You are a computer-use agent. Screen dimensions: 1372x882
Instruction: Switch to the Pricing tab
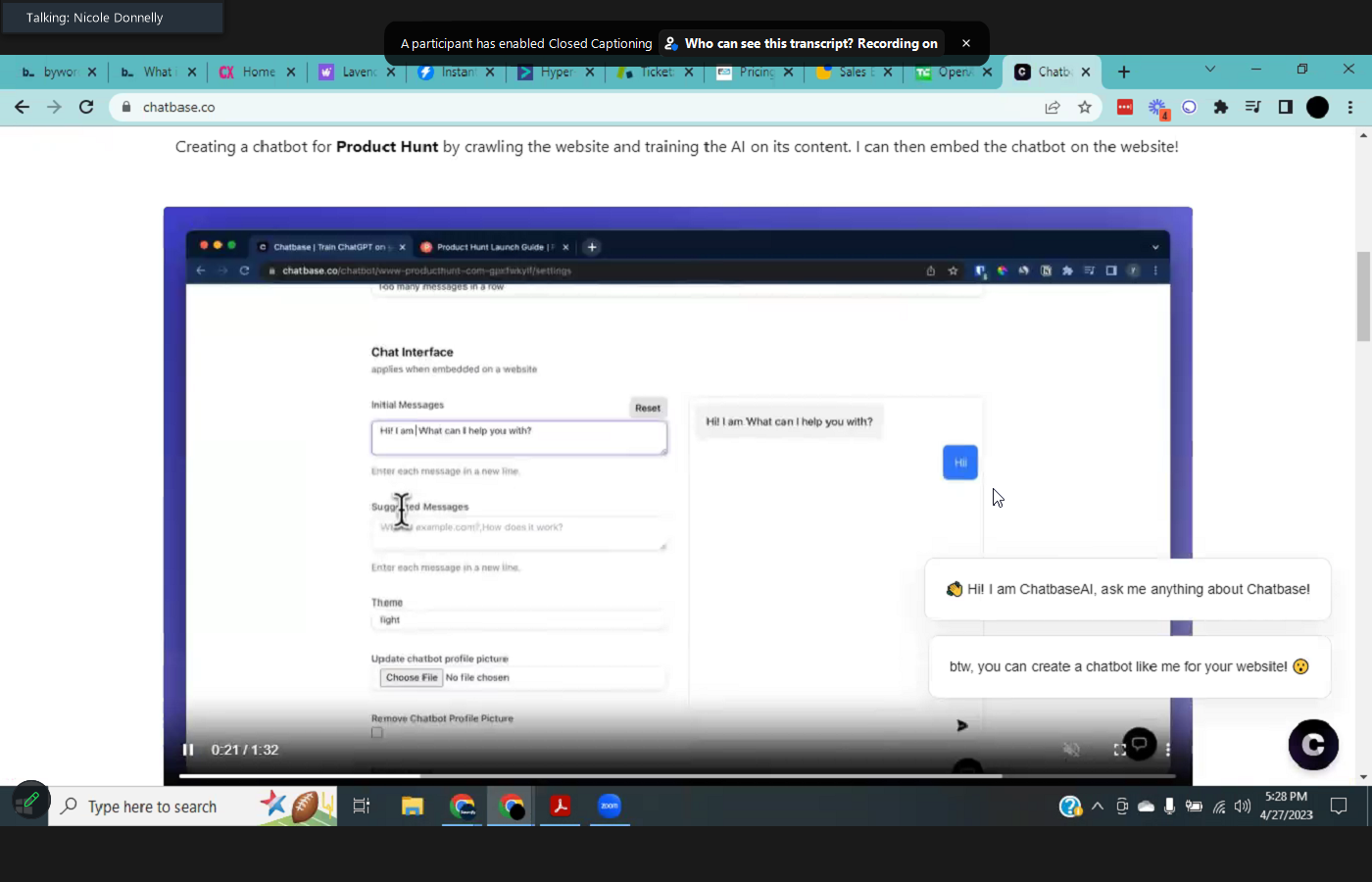pyautogui.click(x=753, y=73)
